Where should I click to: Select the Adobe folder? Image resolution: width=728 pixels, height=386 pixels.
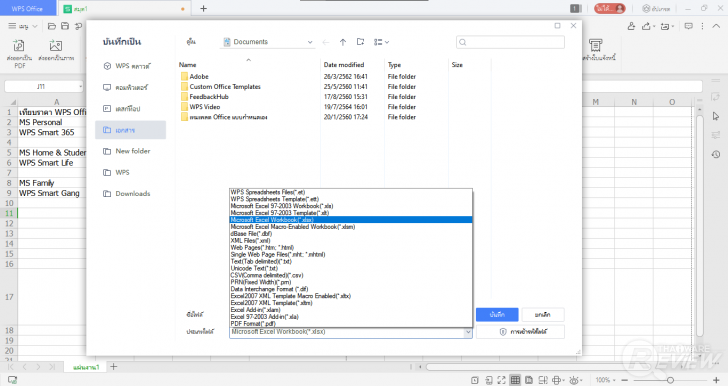click(195, 77)
